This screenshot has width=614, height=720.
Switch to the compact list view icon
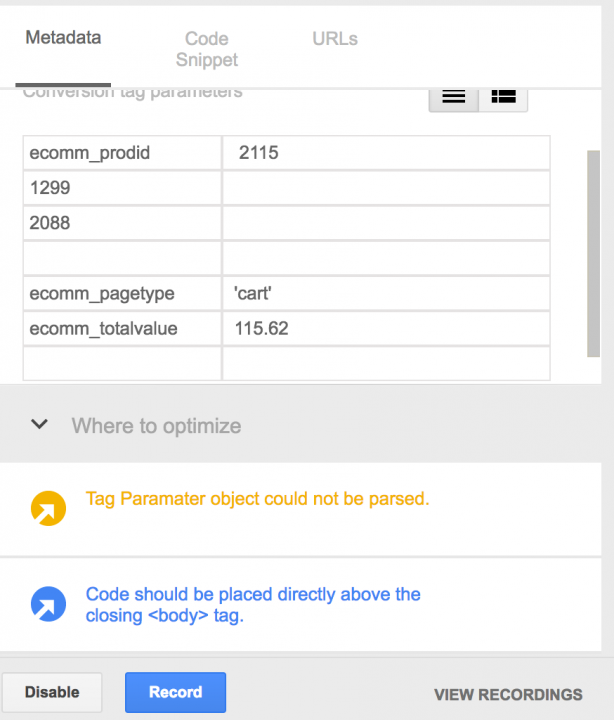click(454, 97)
